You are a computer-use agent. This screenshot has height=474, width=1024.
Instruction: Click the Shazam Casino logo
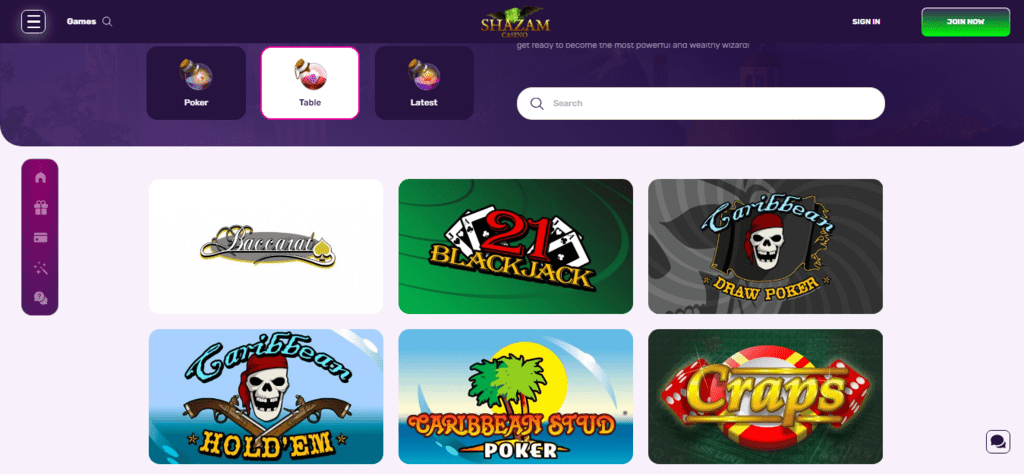point(515,22)
